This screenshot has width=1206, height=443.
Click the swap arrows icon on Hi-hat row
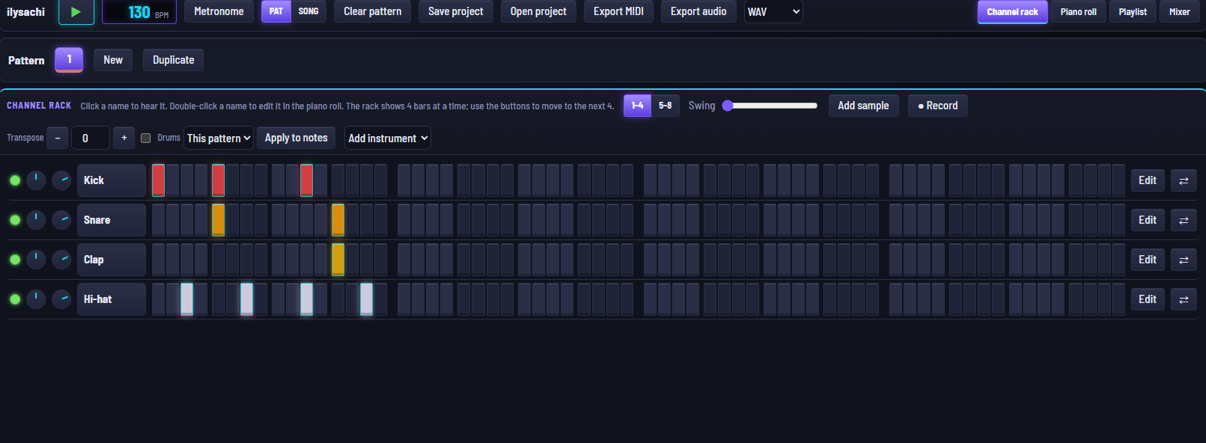coord(1183,299)
